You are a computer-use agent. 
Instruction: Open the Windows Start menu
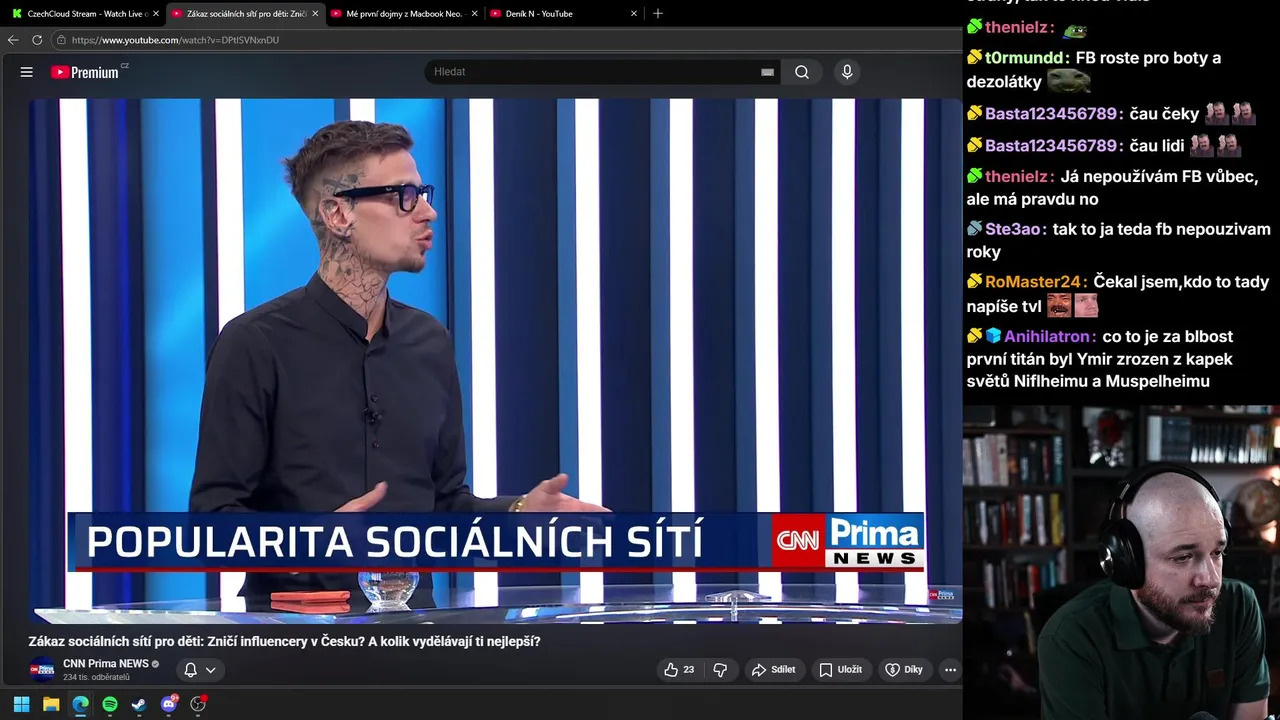coord(21,704)
